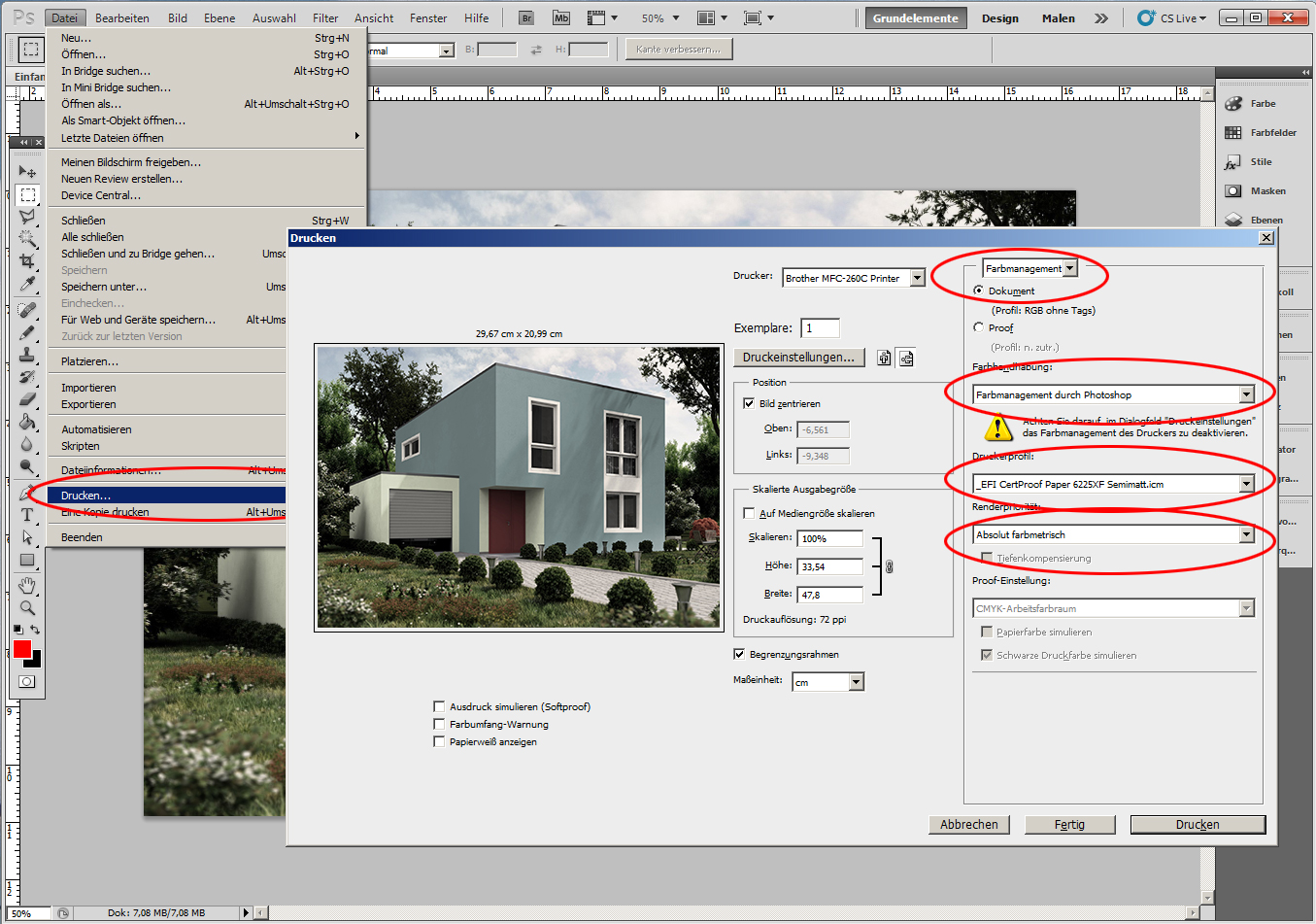The height and width of the screenshot is (924, 1316).
Task: Open the Drucker printer dropdown
Action: click(x=854, y=278)
